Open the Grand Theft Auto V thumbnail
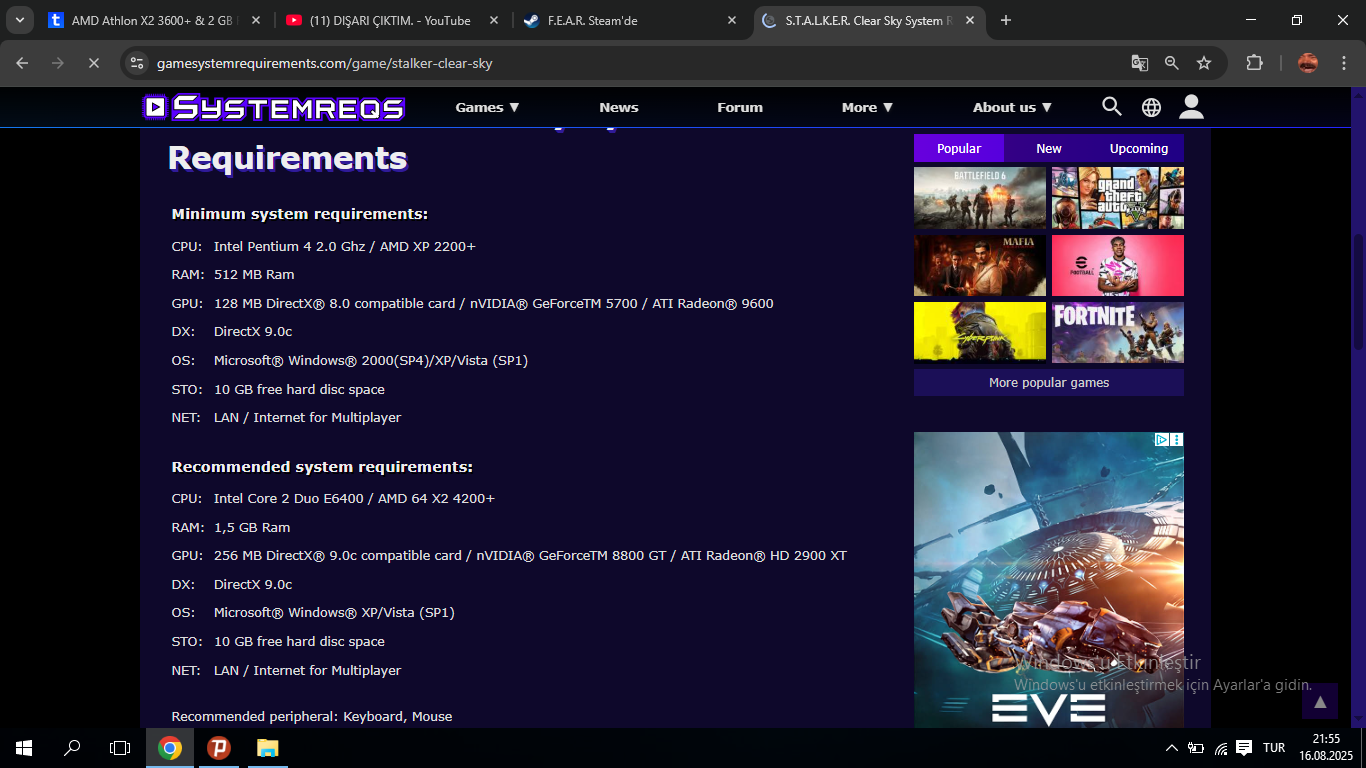Screen dimensions: 1366x768 (1118, 198)
